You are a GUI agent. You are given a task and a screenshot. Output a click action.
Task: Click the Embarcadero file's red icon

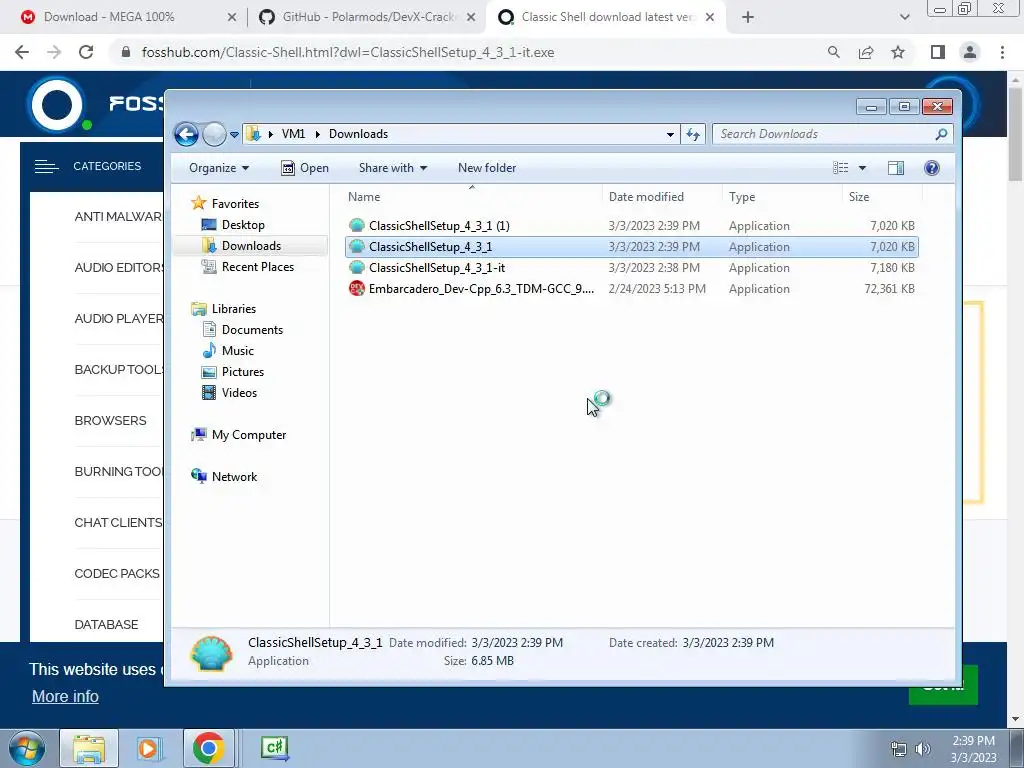(x=357, y=289)
